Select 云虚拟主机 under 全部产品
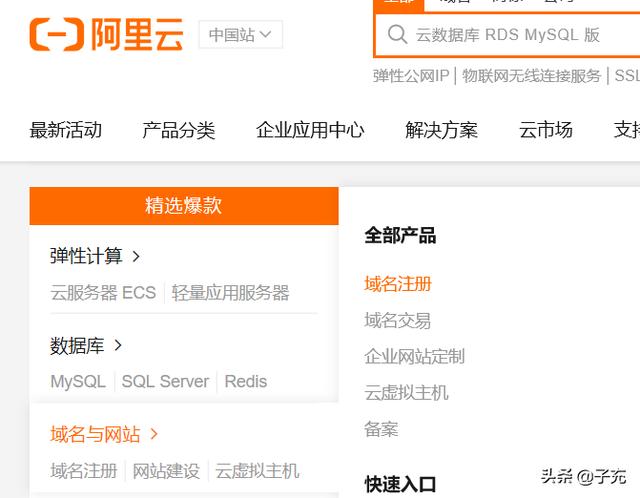This screenshot has height=498, width=640. pos(407,393)
